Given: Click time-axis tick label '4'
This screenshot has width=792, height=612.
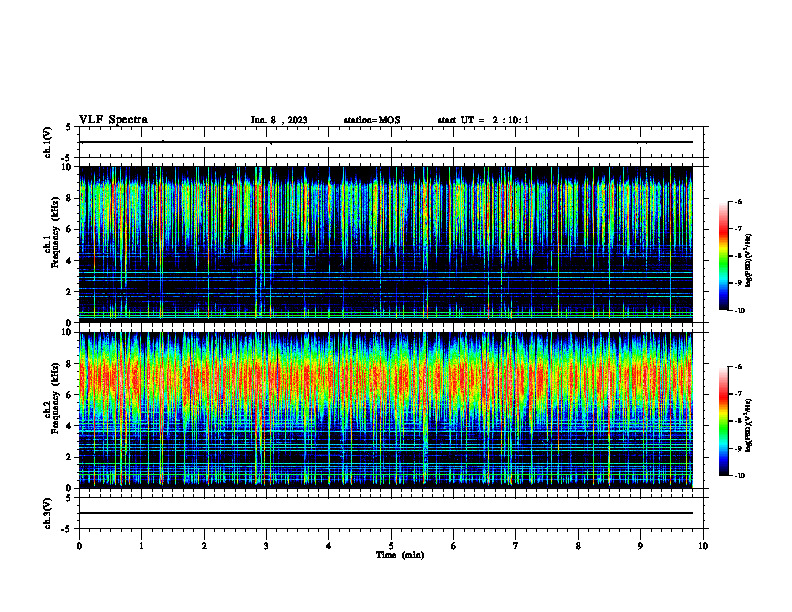Looking at the screenshot, I should click(x=329, y=546).
